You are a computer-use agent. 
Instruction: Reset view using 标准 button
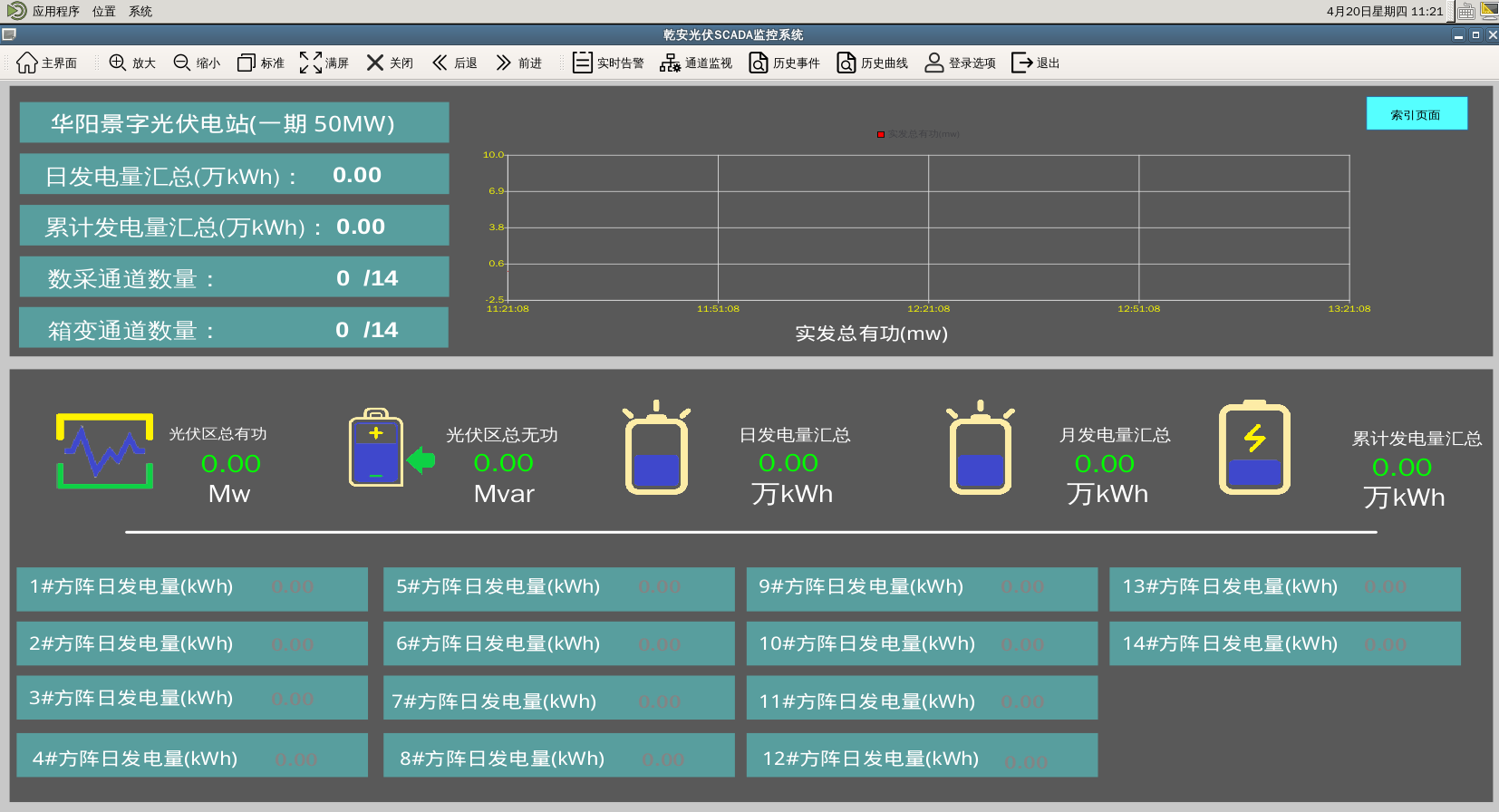(261, 63)
